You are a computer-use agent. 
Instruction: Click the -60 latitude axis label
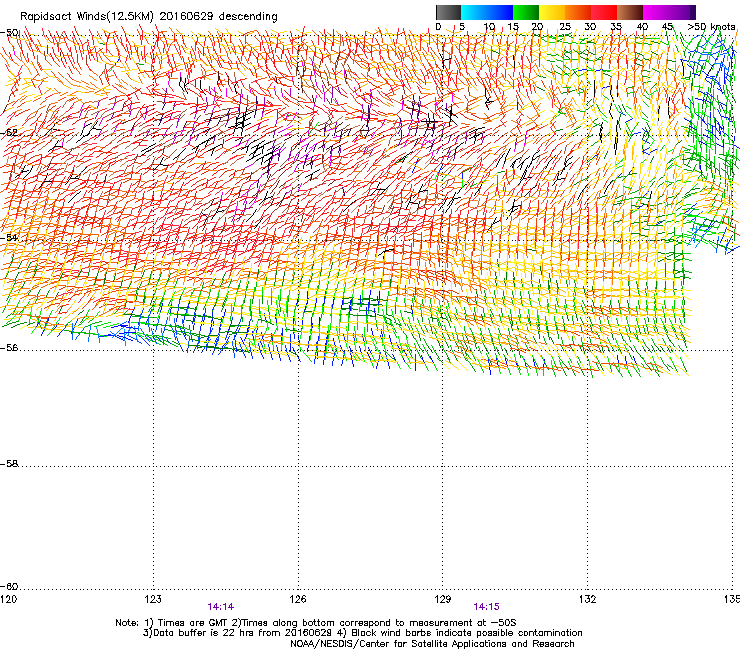[x=9, y=586]
